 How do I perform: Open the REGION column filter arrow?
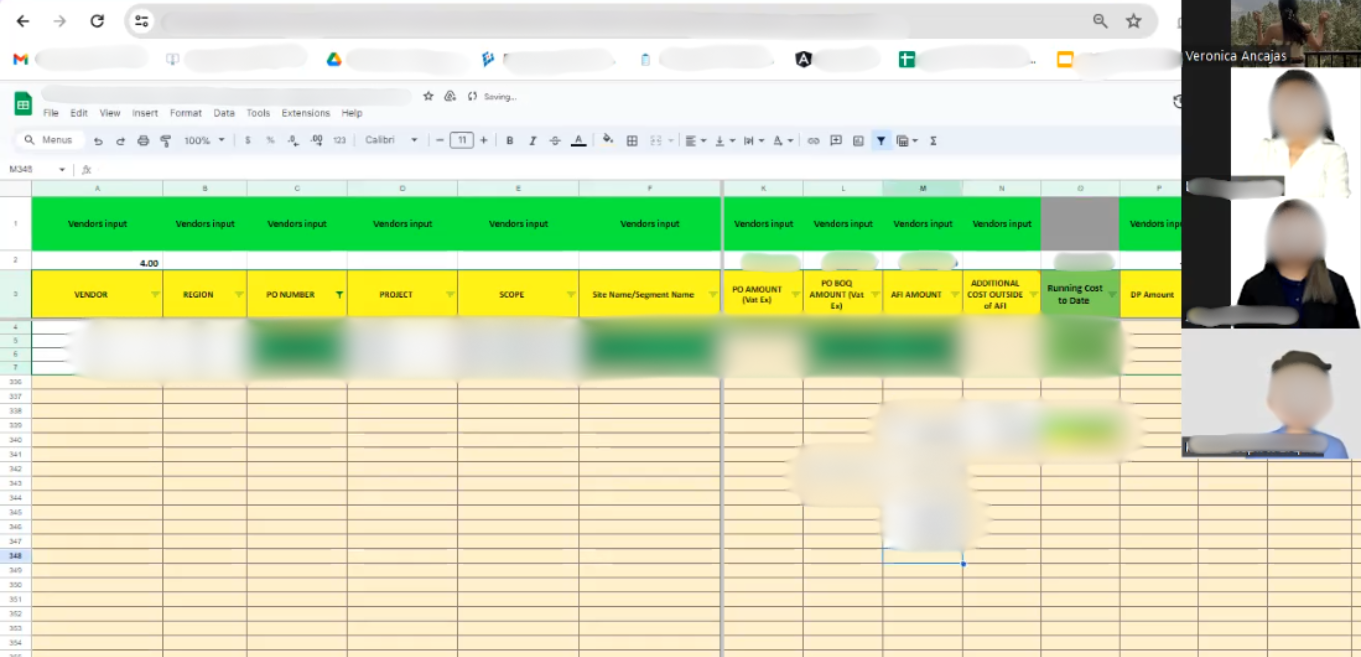tap(239, 295)
